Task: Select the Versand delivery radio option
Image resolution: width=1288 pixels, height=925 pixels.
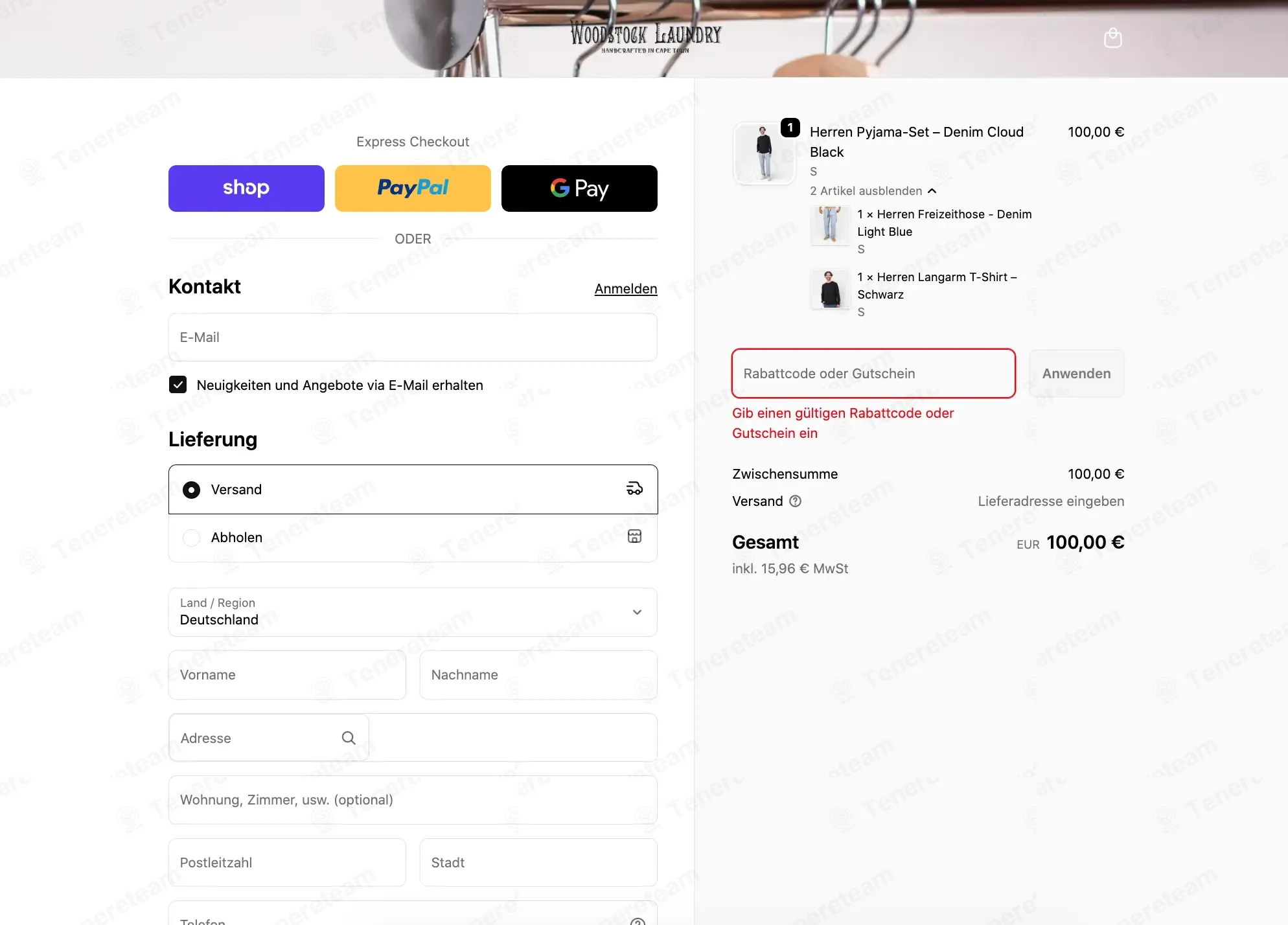Action: (x=191, y=490)
